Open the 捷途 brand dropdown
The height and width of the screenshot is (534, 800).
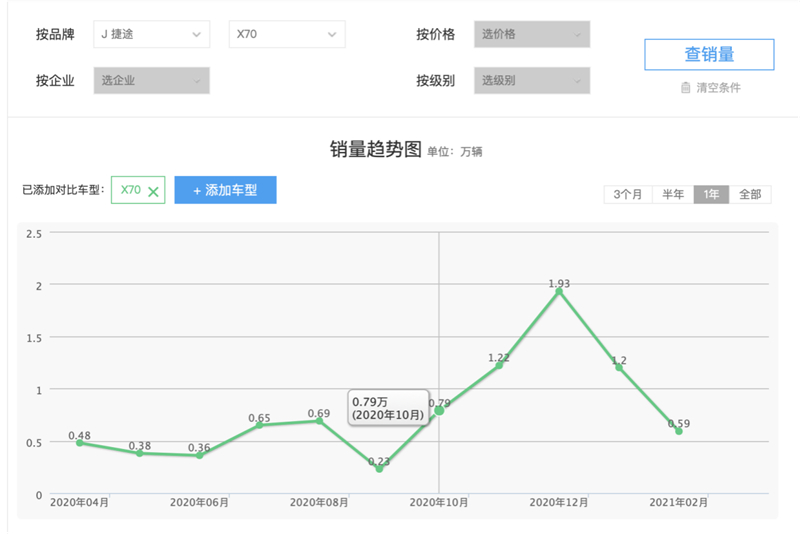coord(152,34)
